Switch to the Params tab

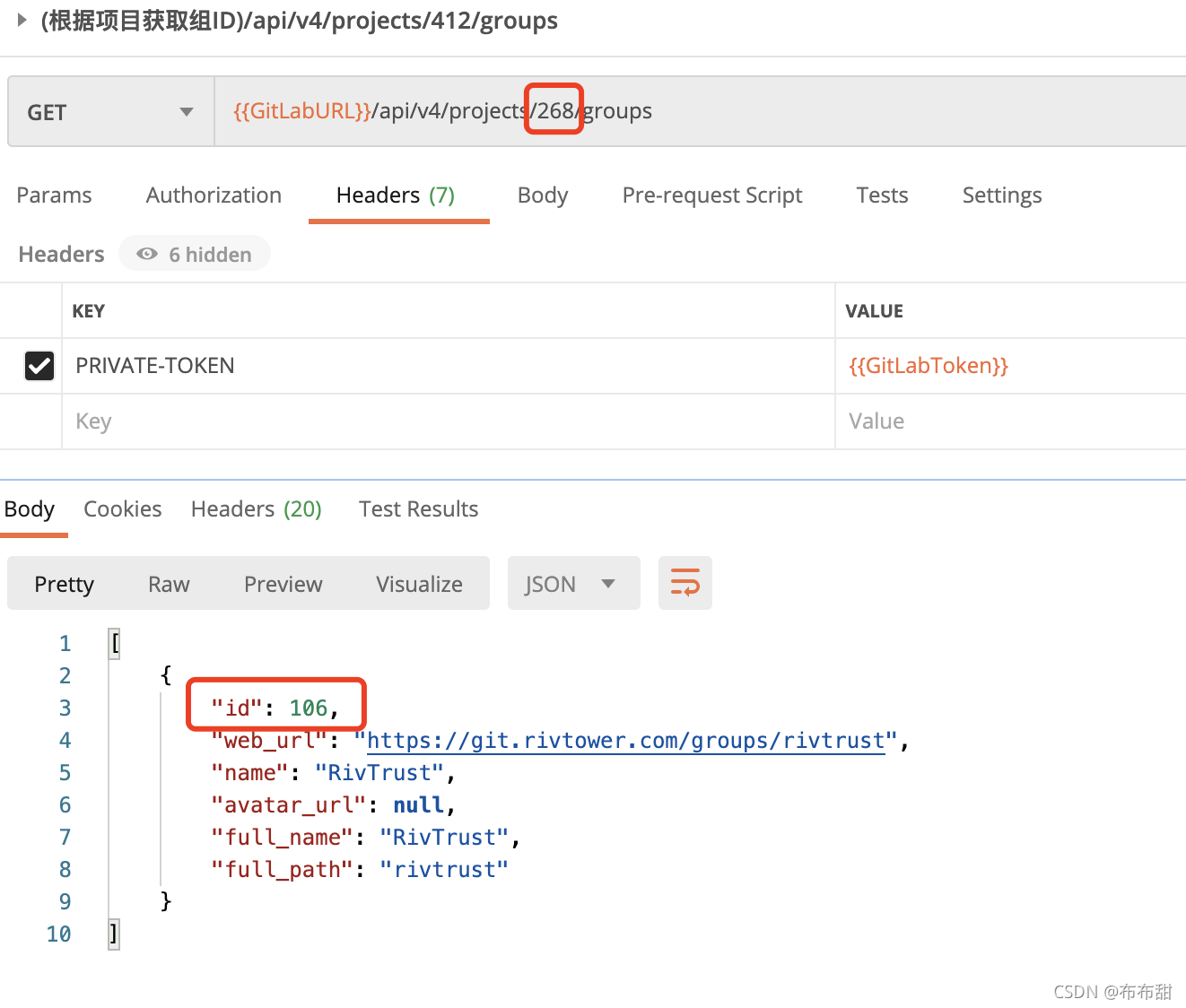point(54,196)
